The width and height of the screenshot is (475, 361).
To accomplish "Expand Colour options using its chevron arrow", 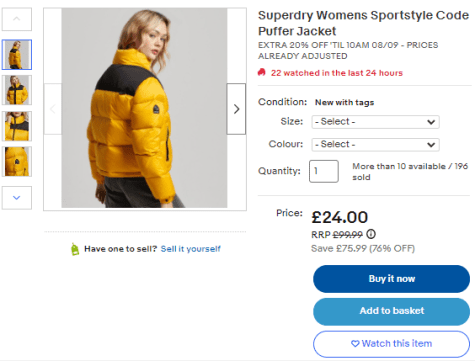I will 431,145.
